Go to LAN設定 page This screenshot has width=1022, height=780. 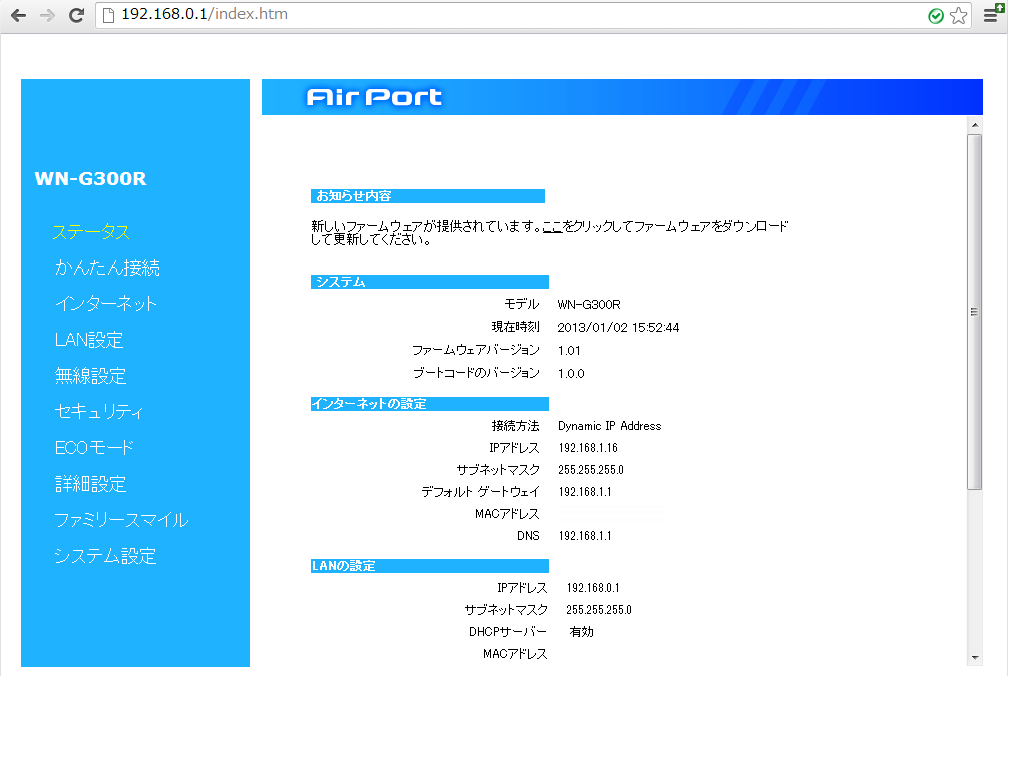pyautogui.click(x=89, y=340)
